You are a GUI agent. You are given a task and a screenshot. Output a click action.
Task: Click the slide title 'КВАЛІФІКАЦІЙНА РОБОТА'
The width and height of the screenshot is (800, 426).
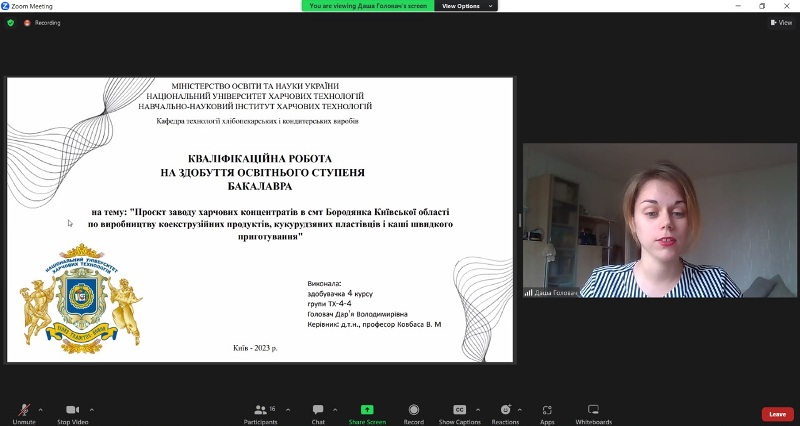[x=260, y=159]
